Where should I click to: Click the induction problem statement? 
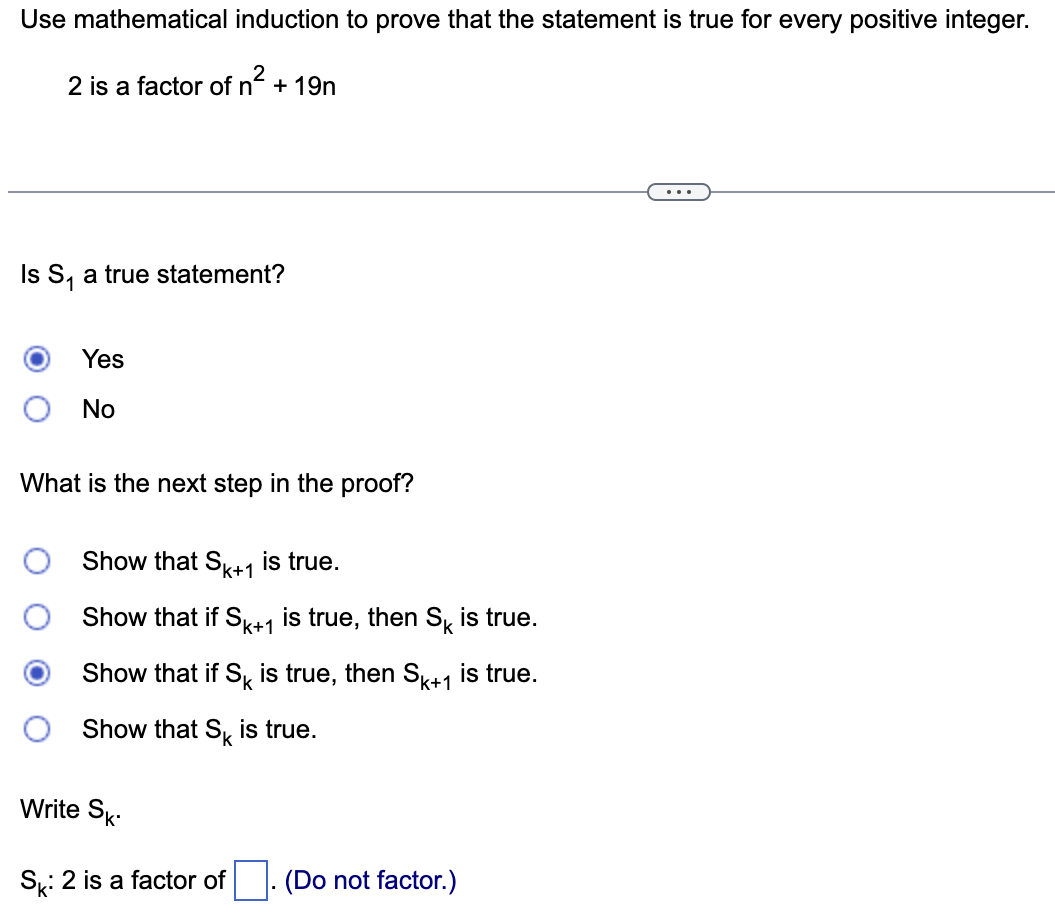pos(523,19)
